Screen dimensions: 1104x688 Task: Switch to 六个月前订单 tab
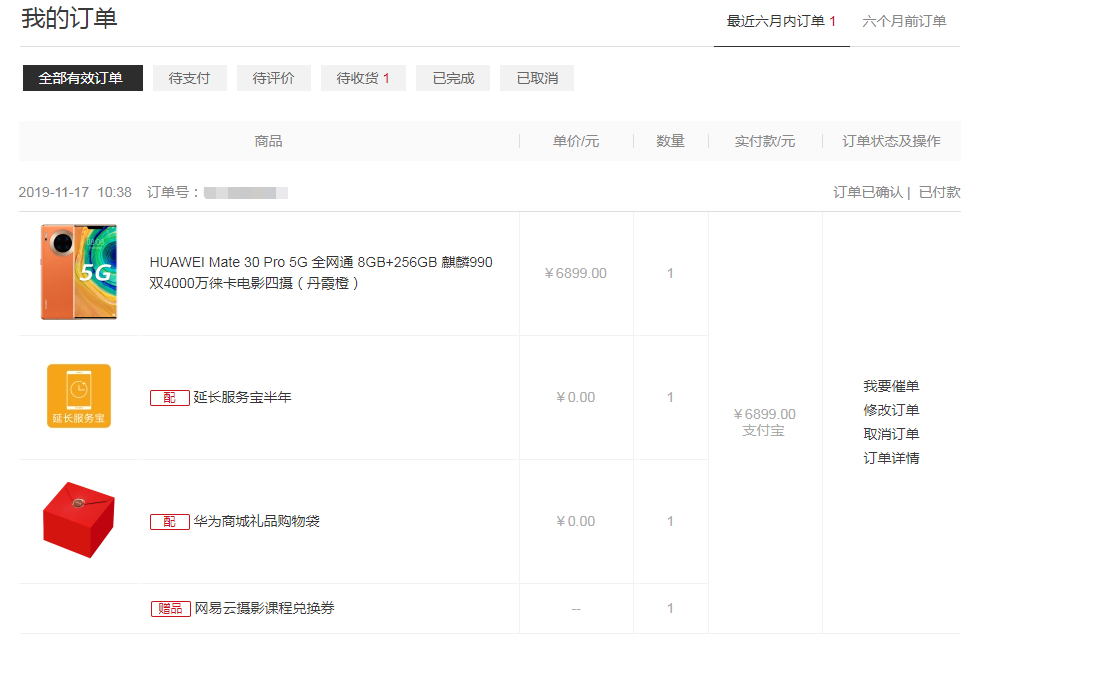904,21
